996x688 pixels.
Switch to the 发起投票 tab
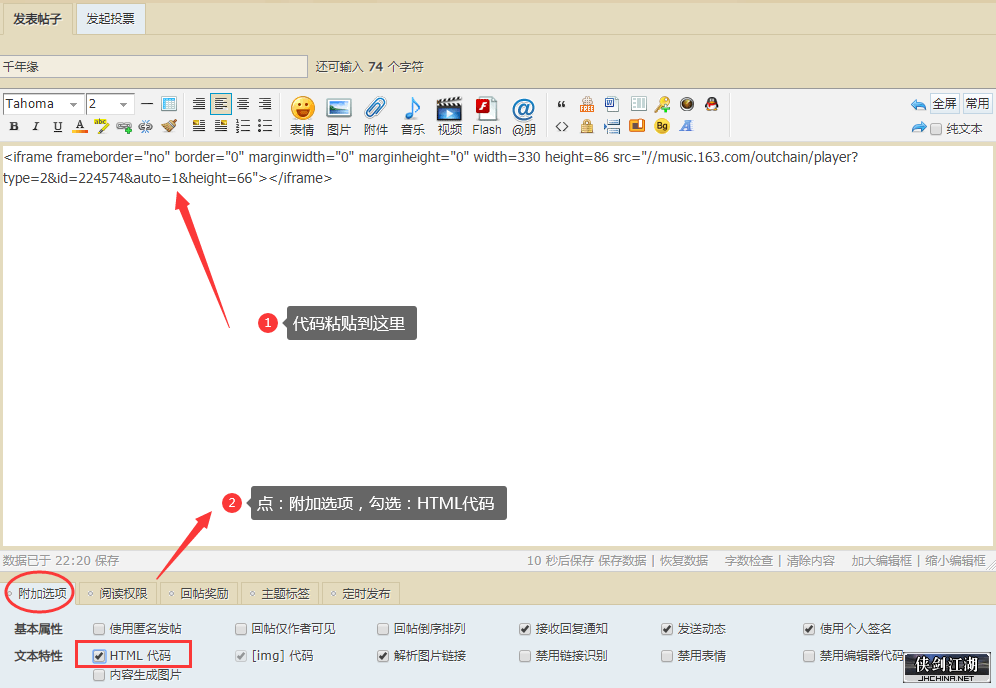click(111, 19)
